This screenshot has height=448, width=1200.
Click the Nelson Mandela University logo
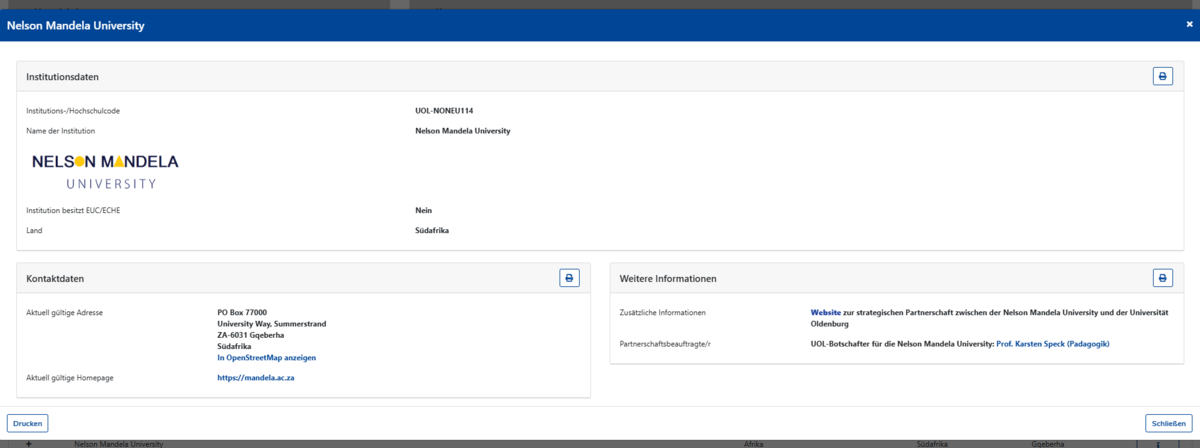coord(105,170)
